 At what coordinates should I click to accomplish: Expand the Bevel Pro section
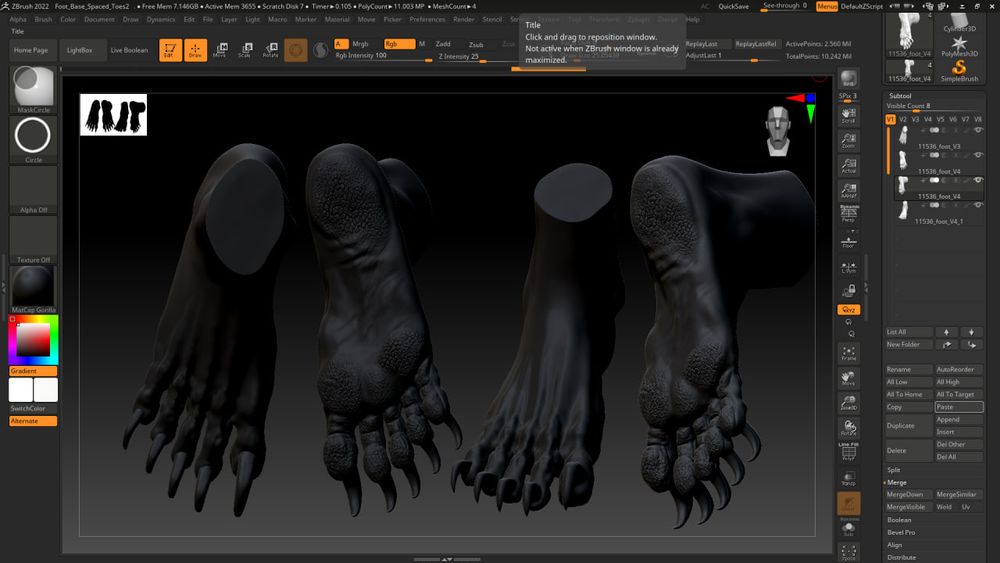pyautogui.click(x=901, y=532)
